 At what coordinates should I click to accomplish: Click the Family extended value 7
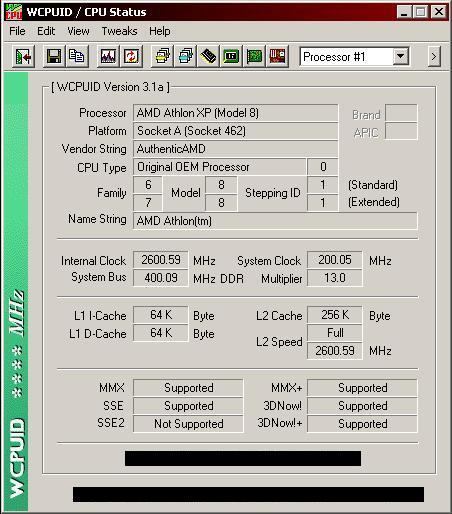[148, 203]
